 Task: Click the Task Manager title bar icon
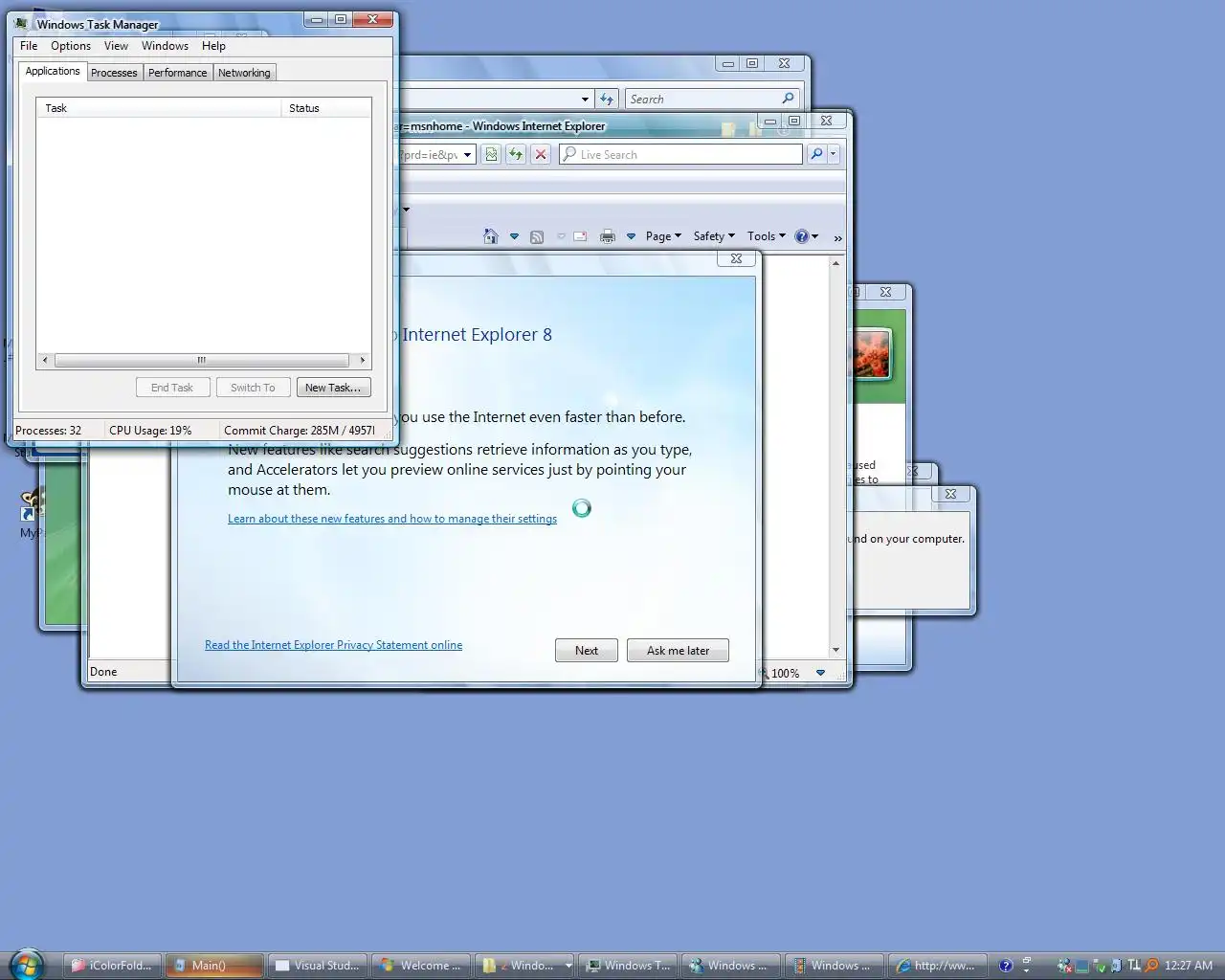(22, 24)
